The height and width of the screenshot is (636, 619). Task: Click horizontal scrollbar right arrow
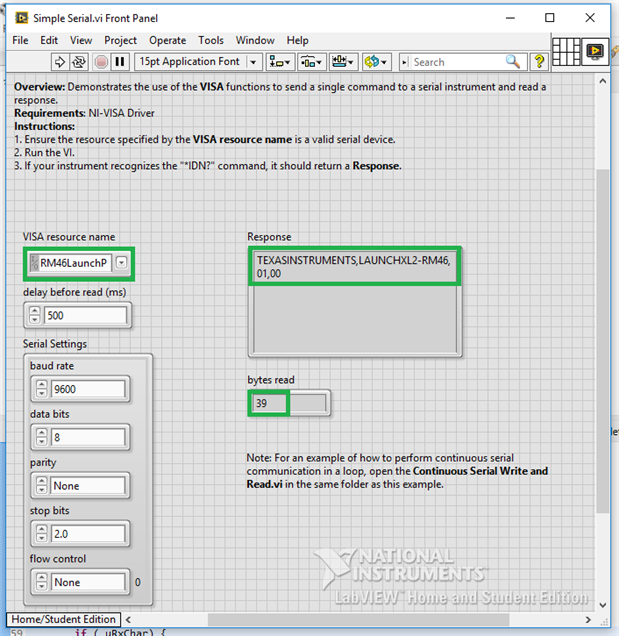pyautogui.click(x=588, y=619)
